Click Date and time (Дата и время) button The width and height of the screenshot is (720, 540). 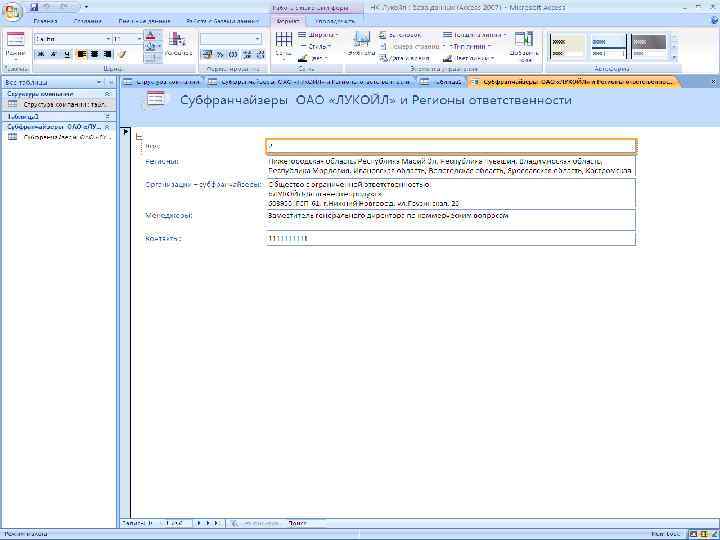(405, 58)
